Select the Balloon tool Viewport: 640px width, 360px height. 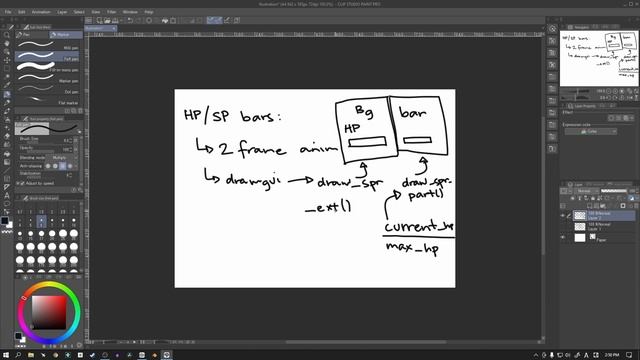7,204
